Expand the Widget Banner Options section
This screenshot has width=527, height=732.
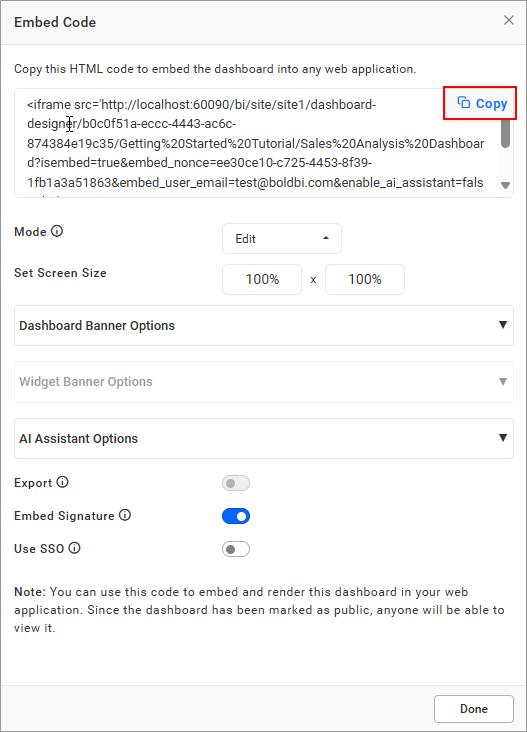click(x=264, y=382)
